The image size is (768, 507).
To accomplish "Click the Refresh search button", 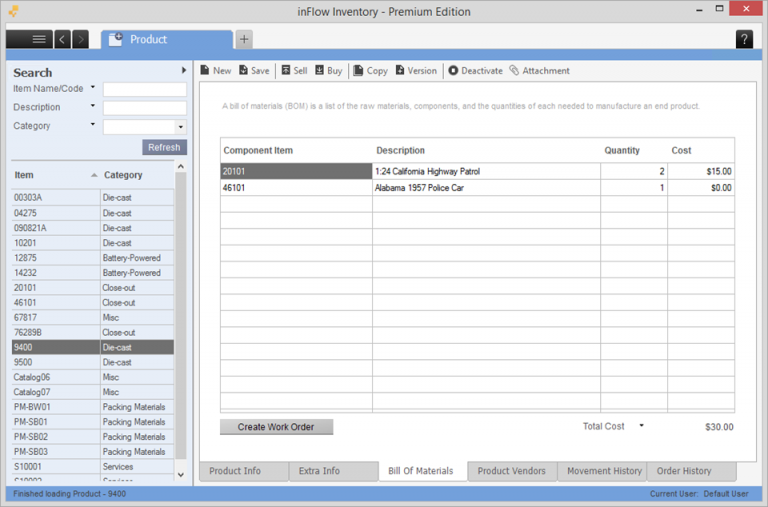I will click(x=164, y=147).
